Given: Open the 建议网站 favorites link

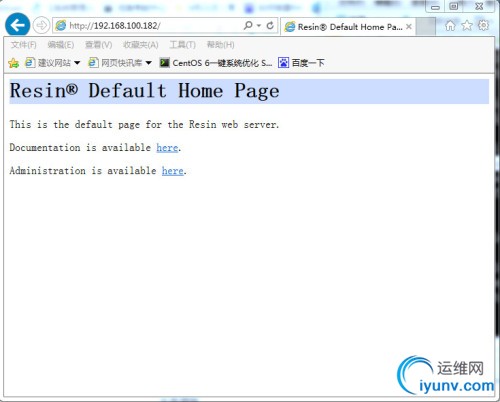Looking at the screenshot, I should (48, 63).
